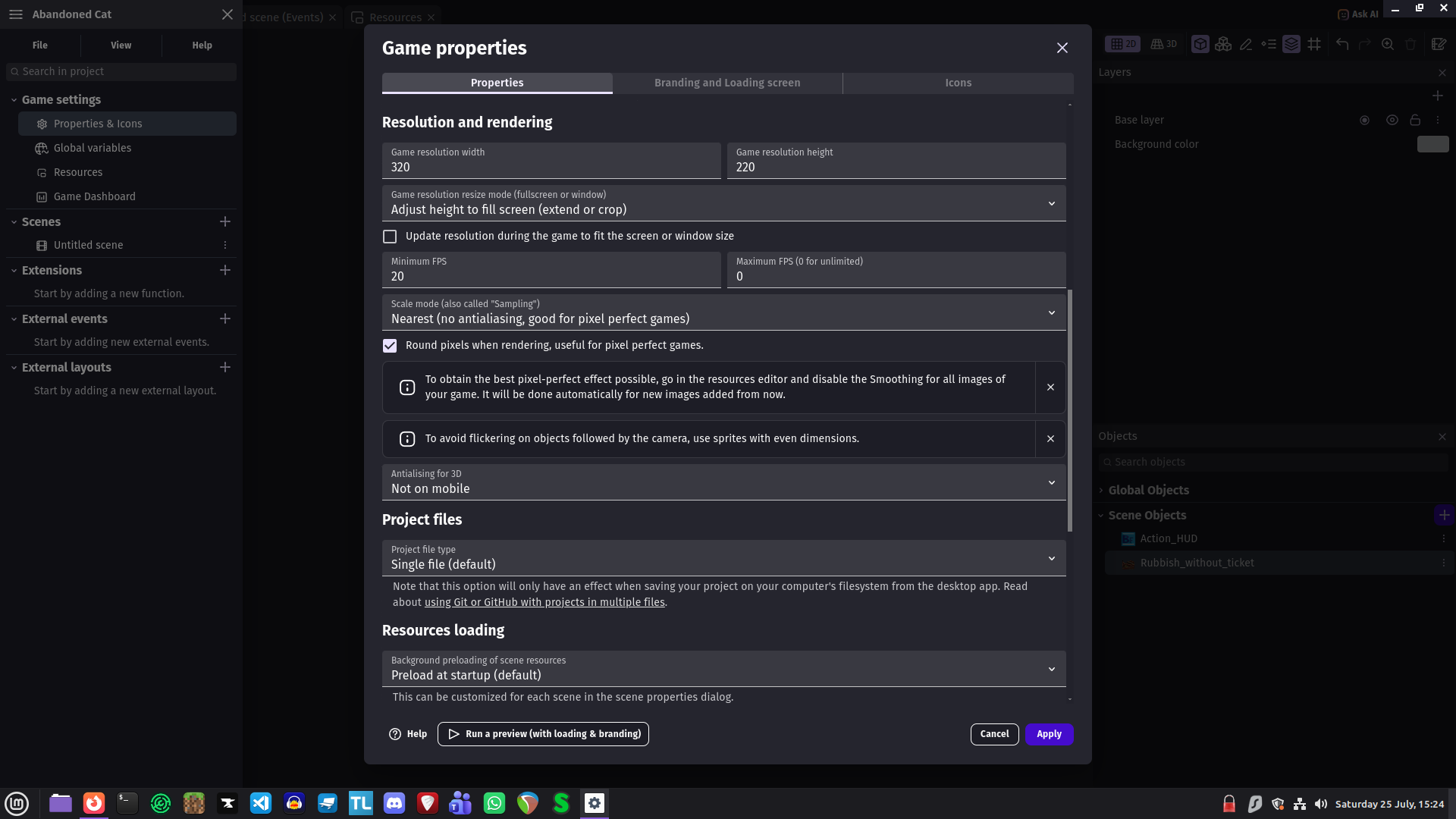Open the terminal from the taskbar
Screen dimensions: 1456x819
pyautogui.click(x=127, y=803)
